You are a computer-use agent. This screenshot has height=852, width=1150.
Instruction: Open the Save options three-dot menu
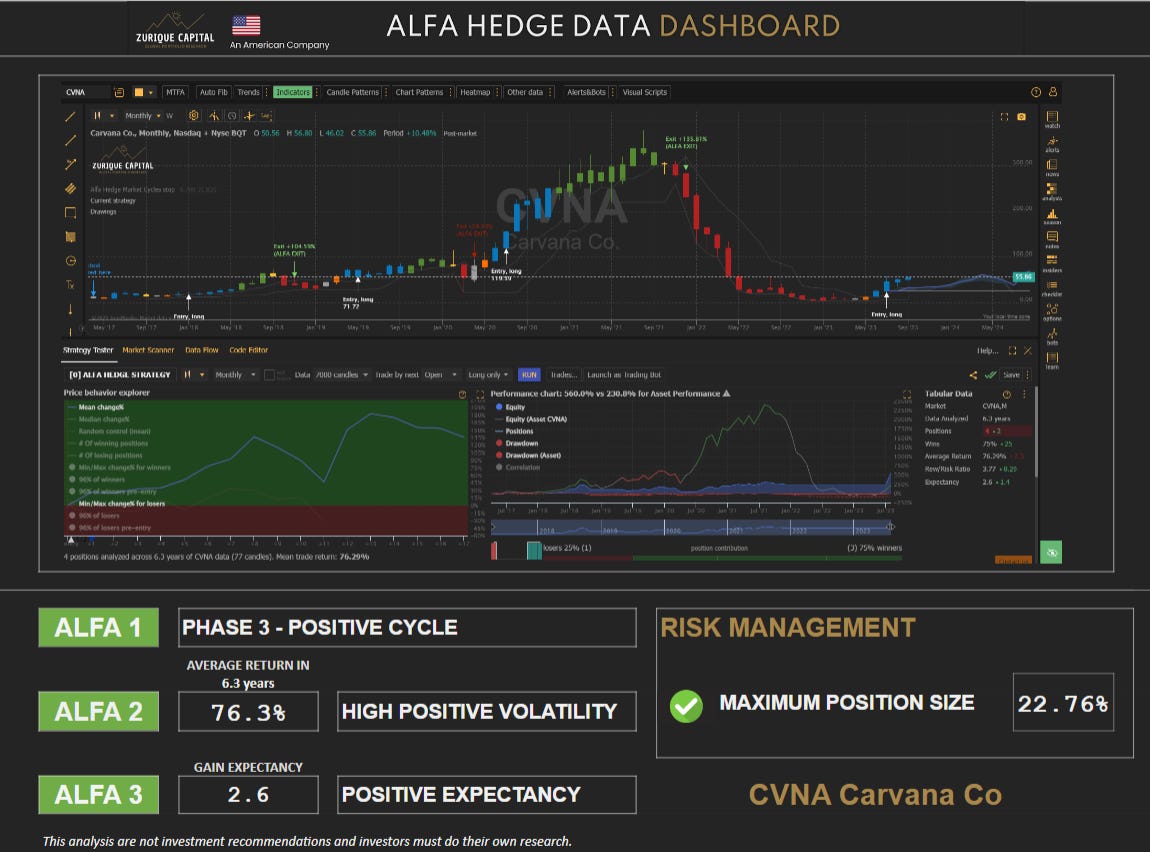1028,375
